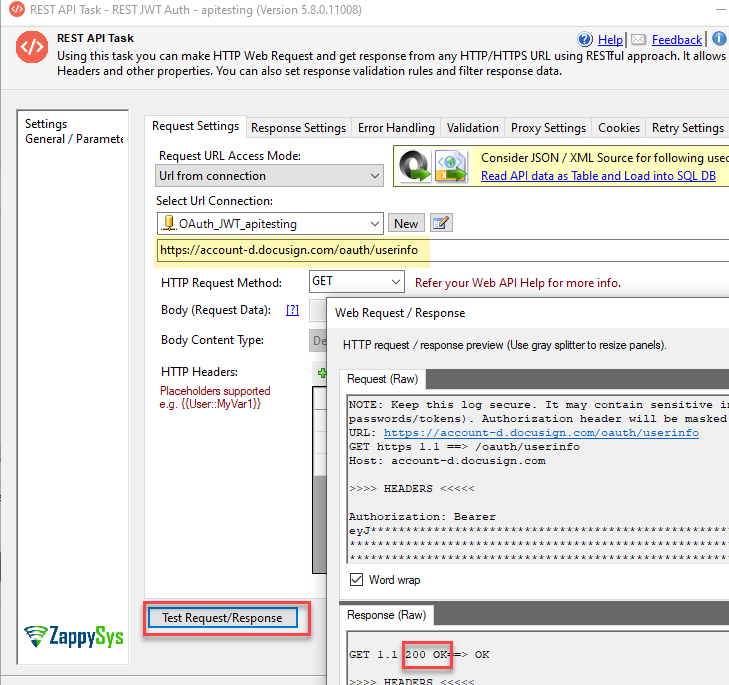The image size is (729, 685).
Task: Open the HTTP Request Method dropdown
Action: pos(357,281)
